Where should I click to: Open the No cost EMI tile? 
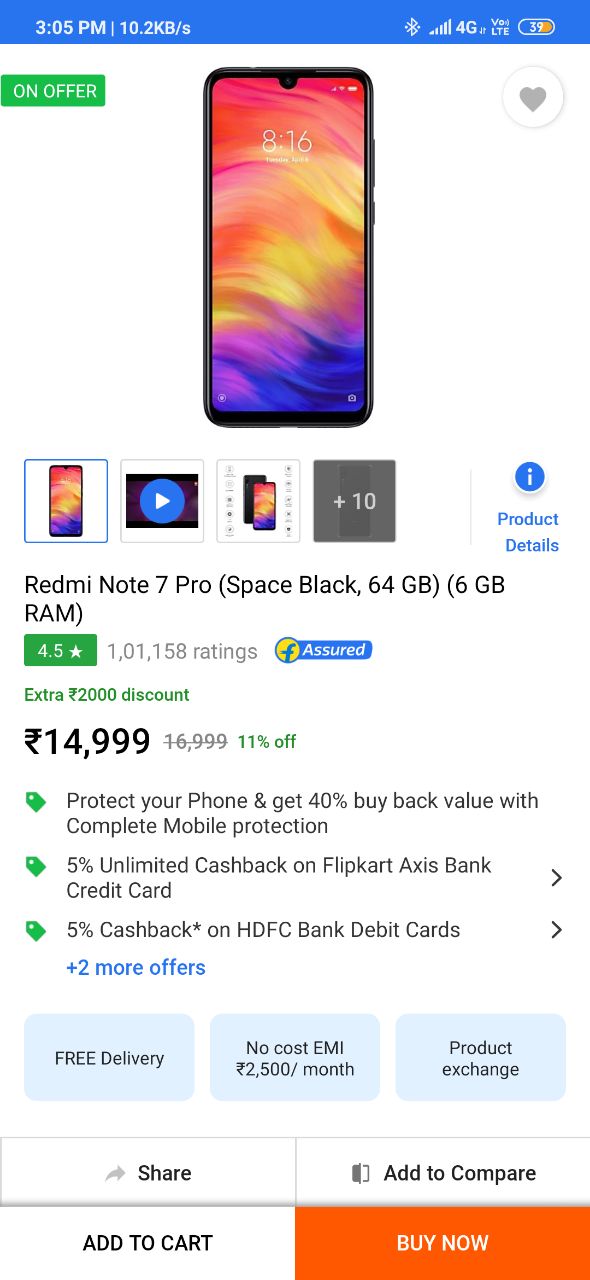[x=295, y=1058]
